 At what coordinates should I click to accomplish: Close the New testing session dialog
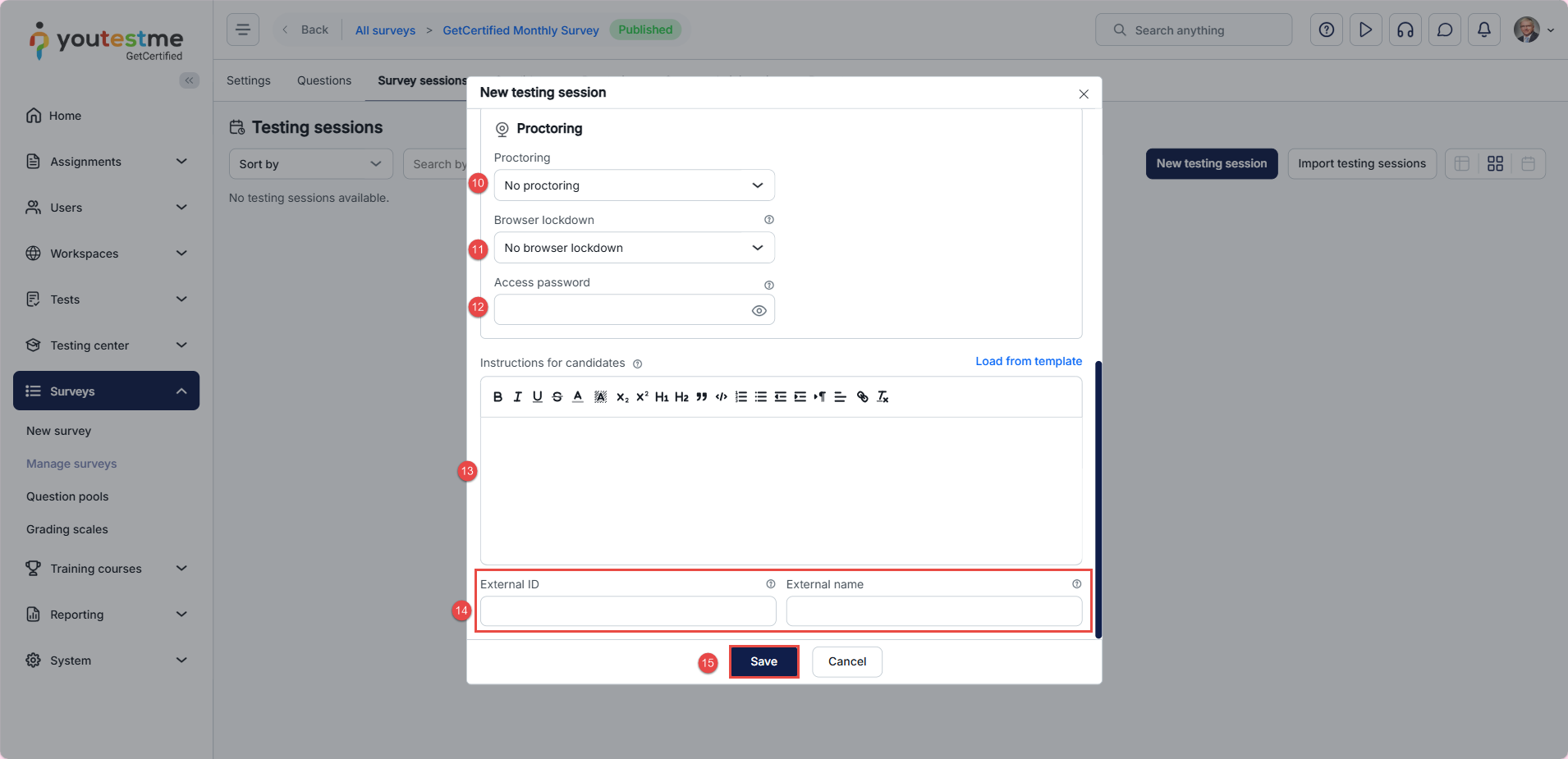pyautogui.click(x=1084, y=94)
